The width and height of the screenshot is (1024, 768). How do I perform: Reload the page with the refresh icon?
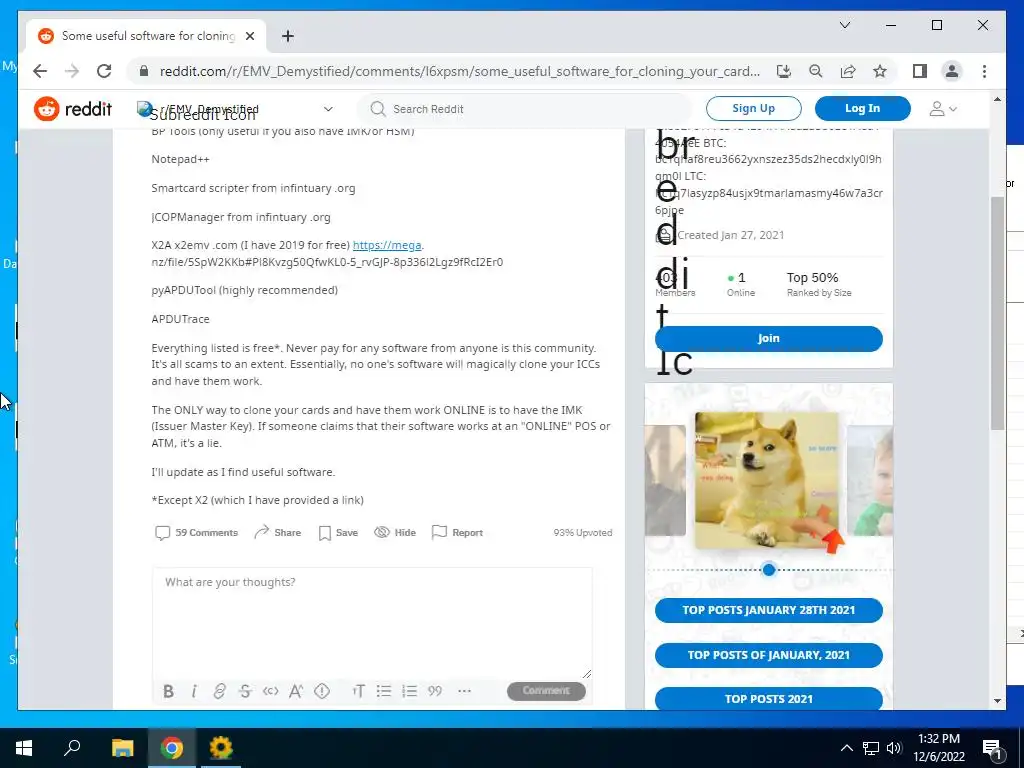click(x=104, y=71)
